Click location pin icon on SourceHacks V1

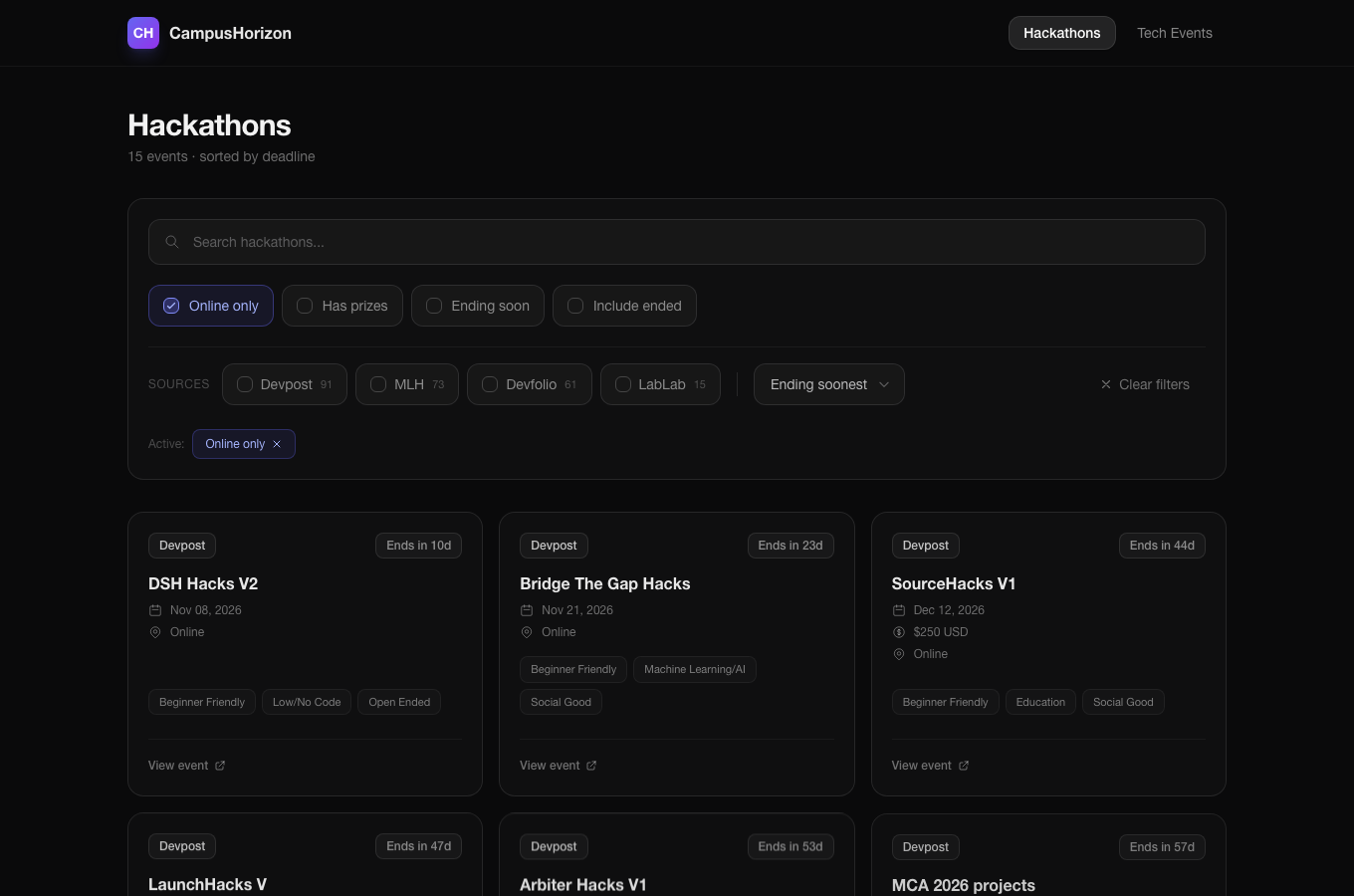click(899, 654)
